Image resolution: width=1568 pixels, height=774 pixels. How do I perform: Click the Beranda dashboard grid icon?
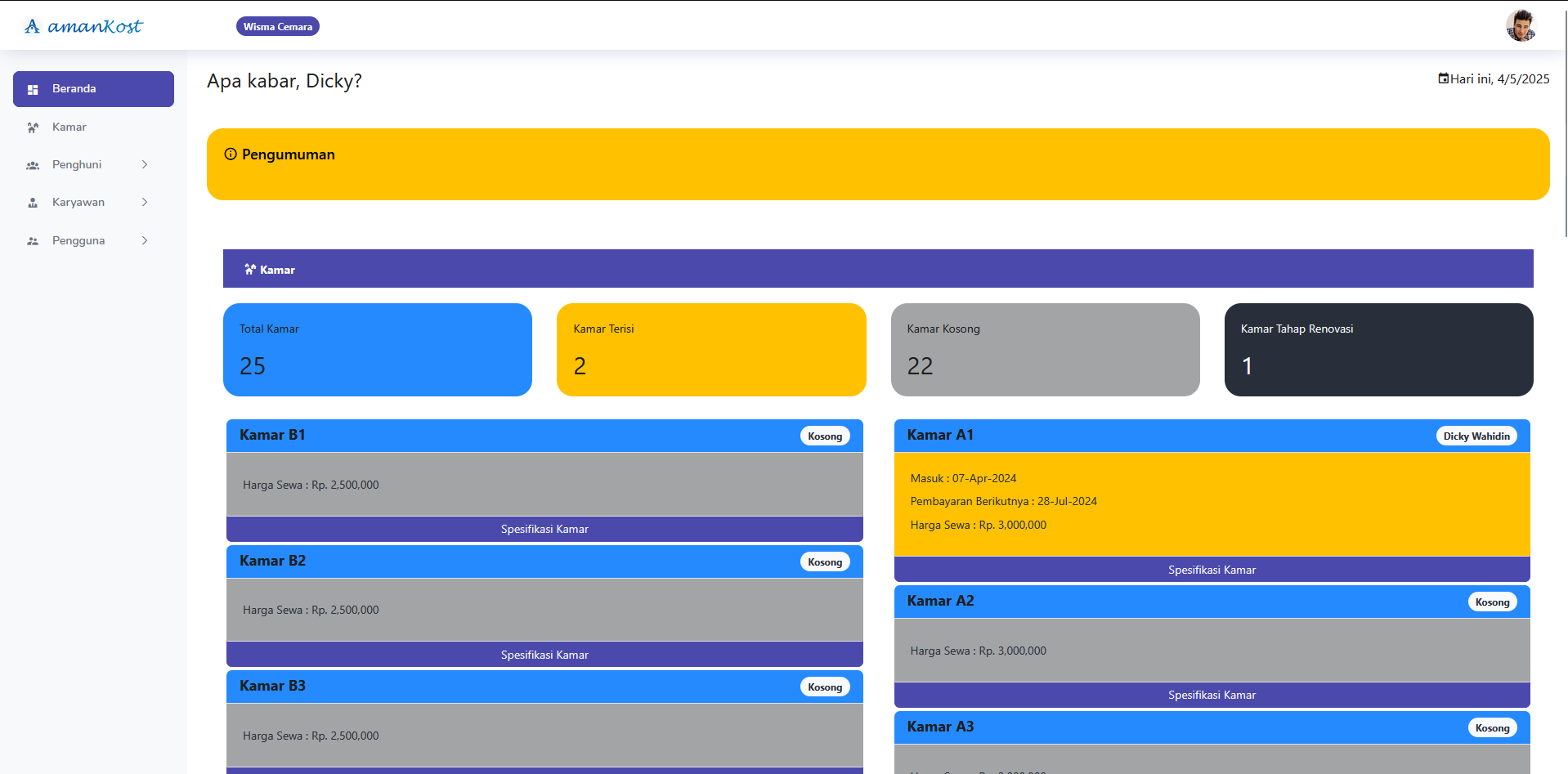[33, 89]
